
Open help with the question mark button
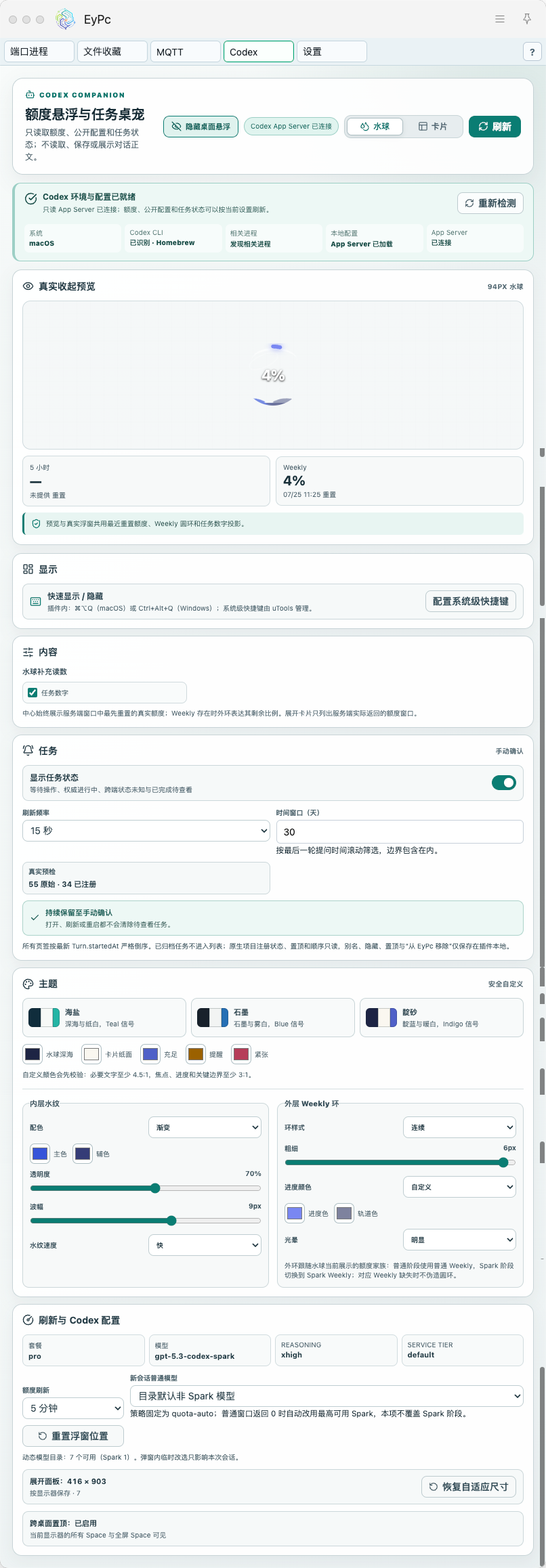coord(532,51)
